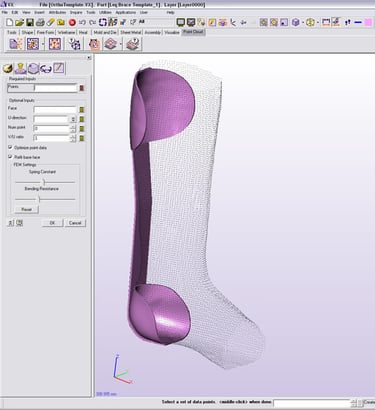Click the pink color square in toolbar

pos(368,22)
